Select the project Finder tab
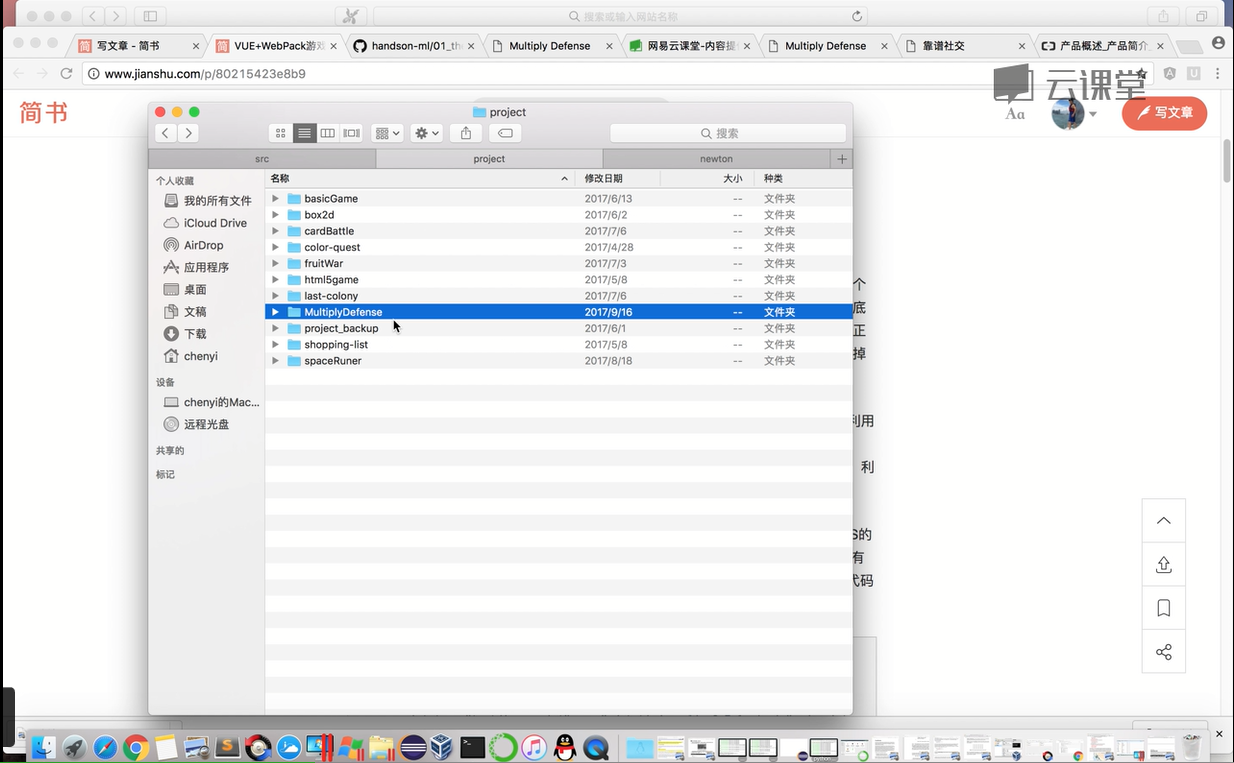This screenshot has height=763, width=1234. click(489, 159)
